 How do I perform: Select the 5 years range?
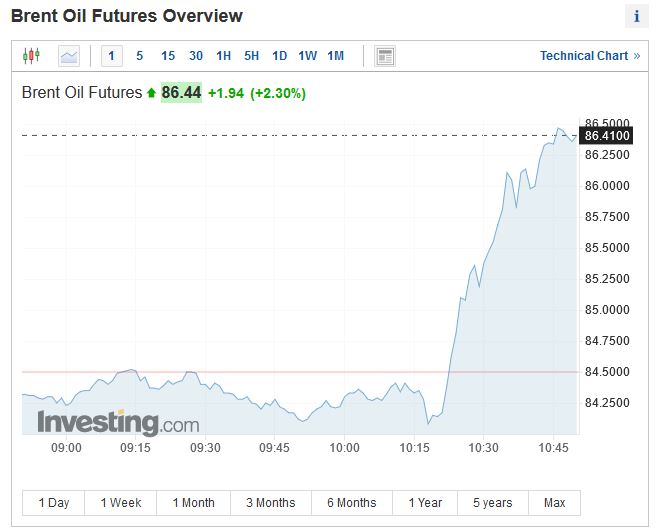point(492,503)
